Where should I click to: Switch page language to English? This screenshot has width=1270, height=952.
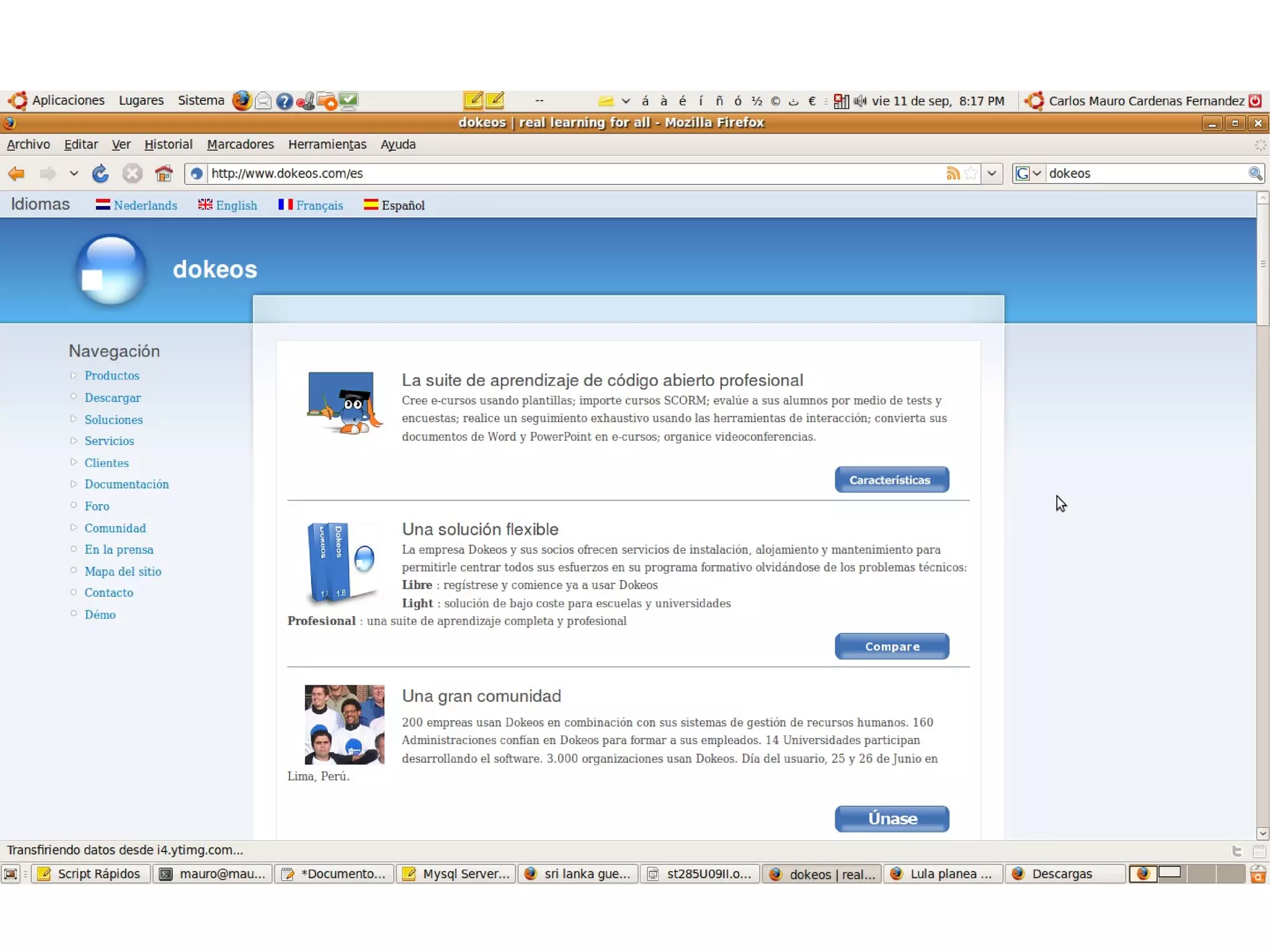click(x=236, y=205)
